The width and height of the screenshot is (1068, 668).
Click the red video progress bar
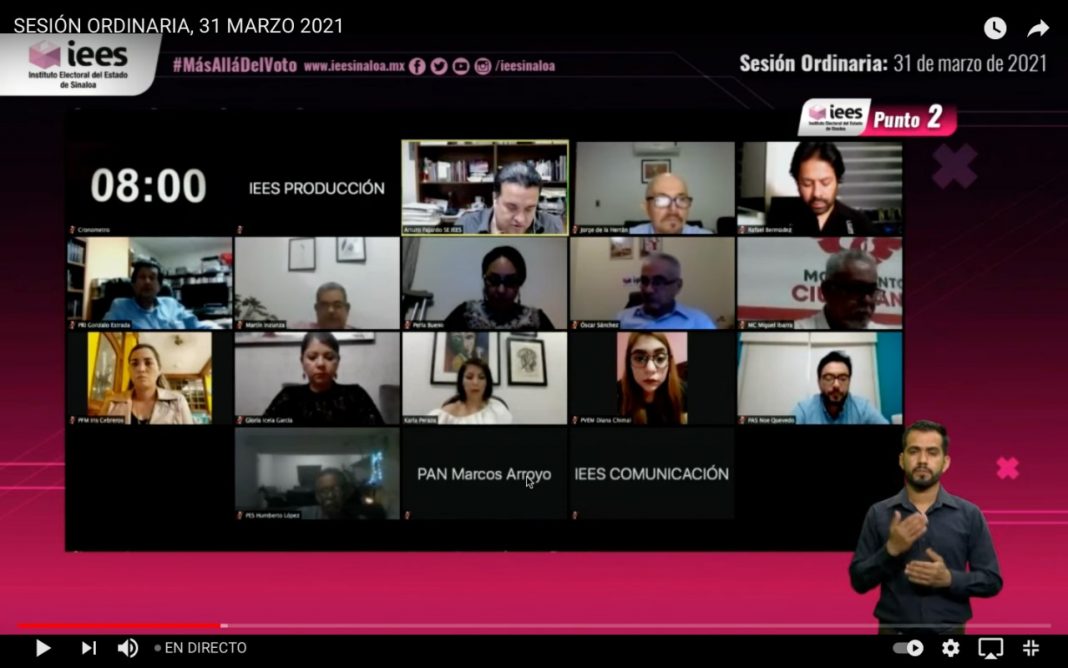pyautogui.click(x=120, y=626)
